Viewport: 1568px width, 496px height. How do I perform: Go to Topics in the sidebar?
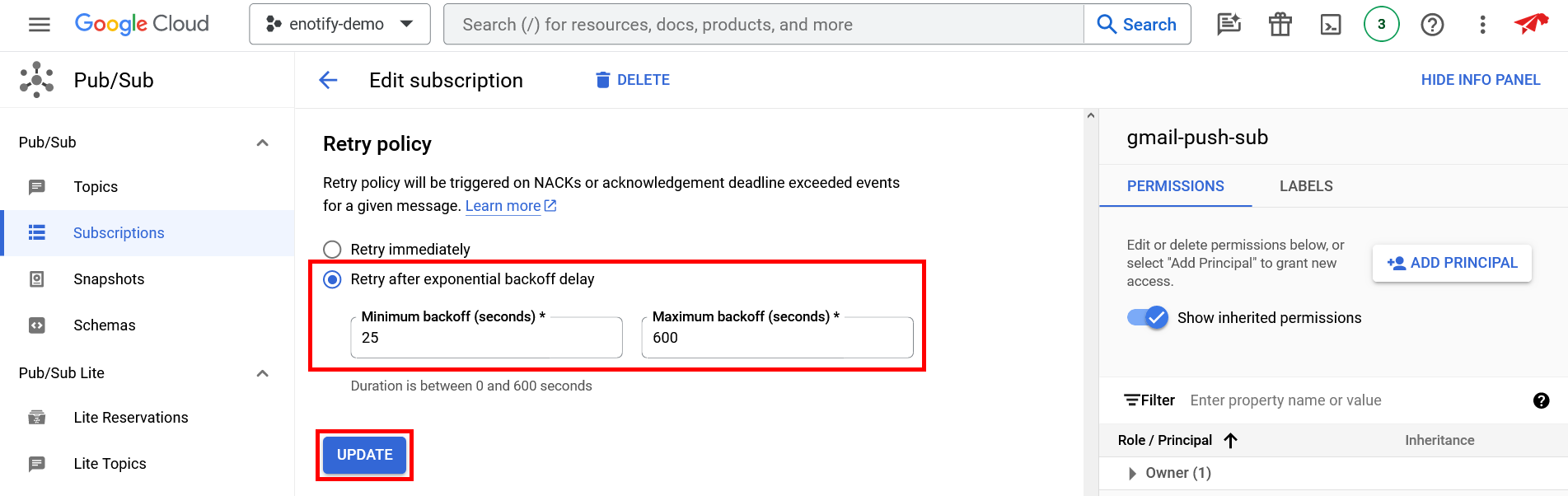click(x=96, y=187)
